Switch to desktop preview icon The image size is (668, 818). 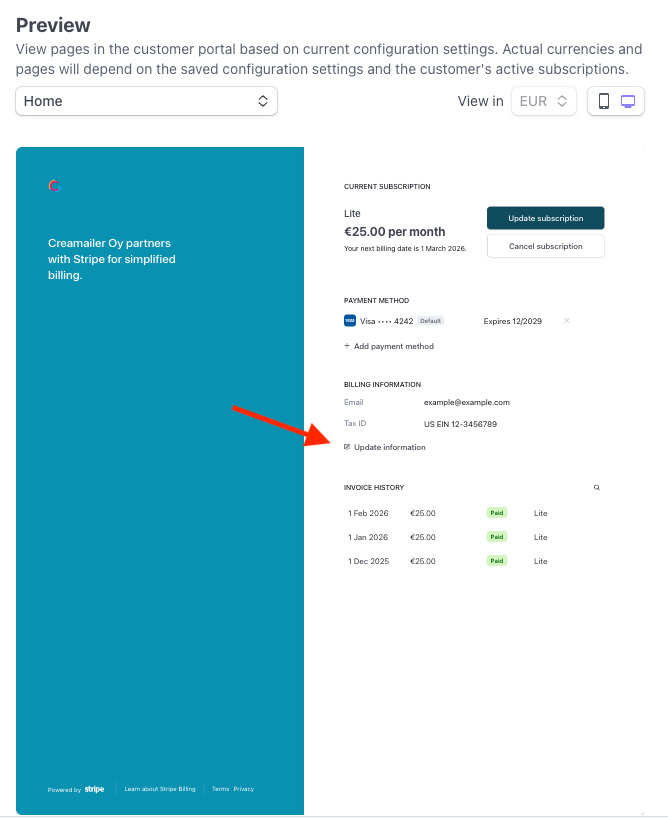628,101
